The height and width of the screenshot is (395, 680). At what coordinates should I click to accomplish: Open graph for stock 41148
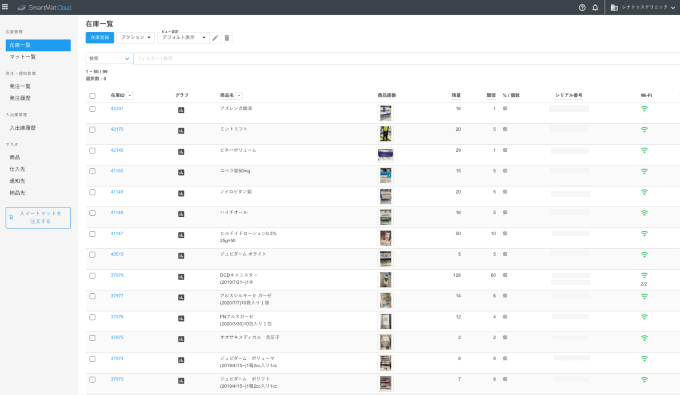pyautogui.click(x=181, y=214)
